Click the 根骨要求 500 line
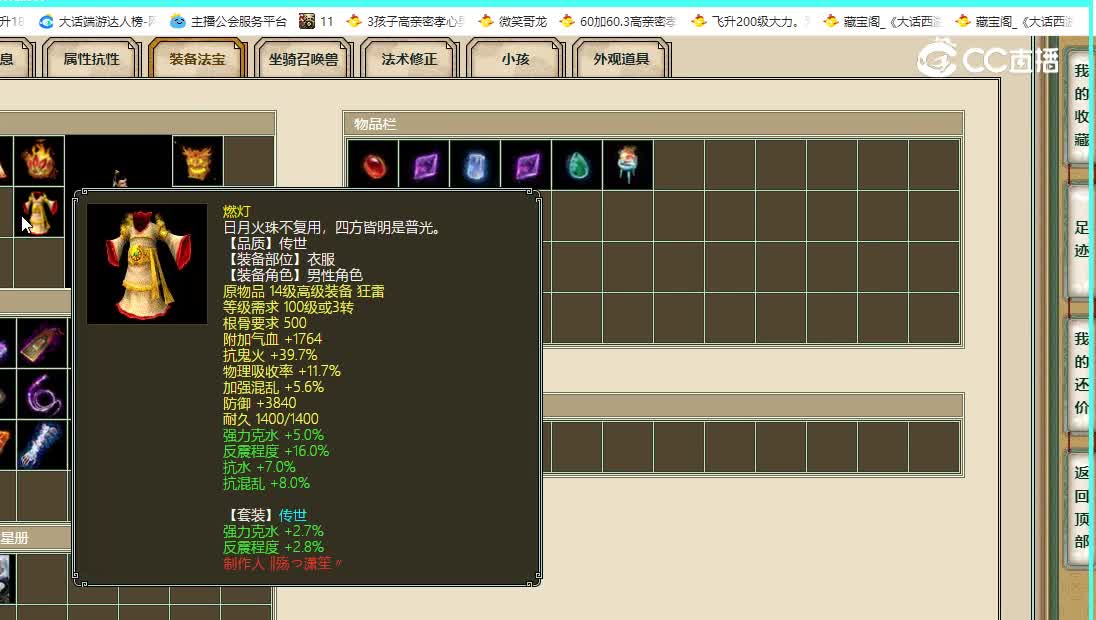Viewport: 1096px width, 620px height. (x=265, y=324)
